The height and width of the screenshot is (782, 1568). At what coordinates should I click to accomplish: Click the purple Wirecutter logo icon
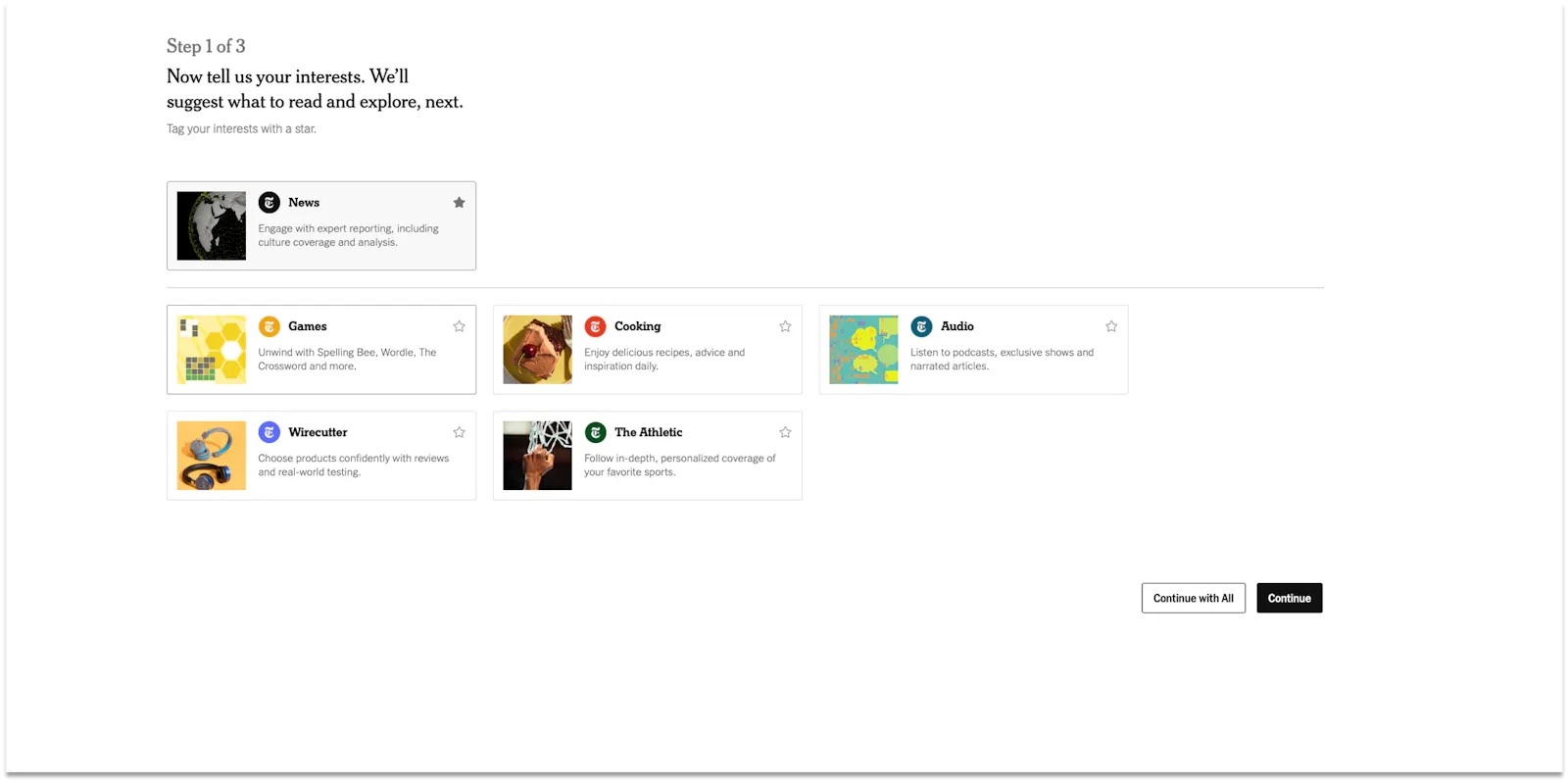tap(269, 432)
